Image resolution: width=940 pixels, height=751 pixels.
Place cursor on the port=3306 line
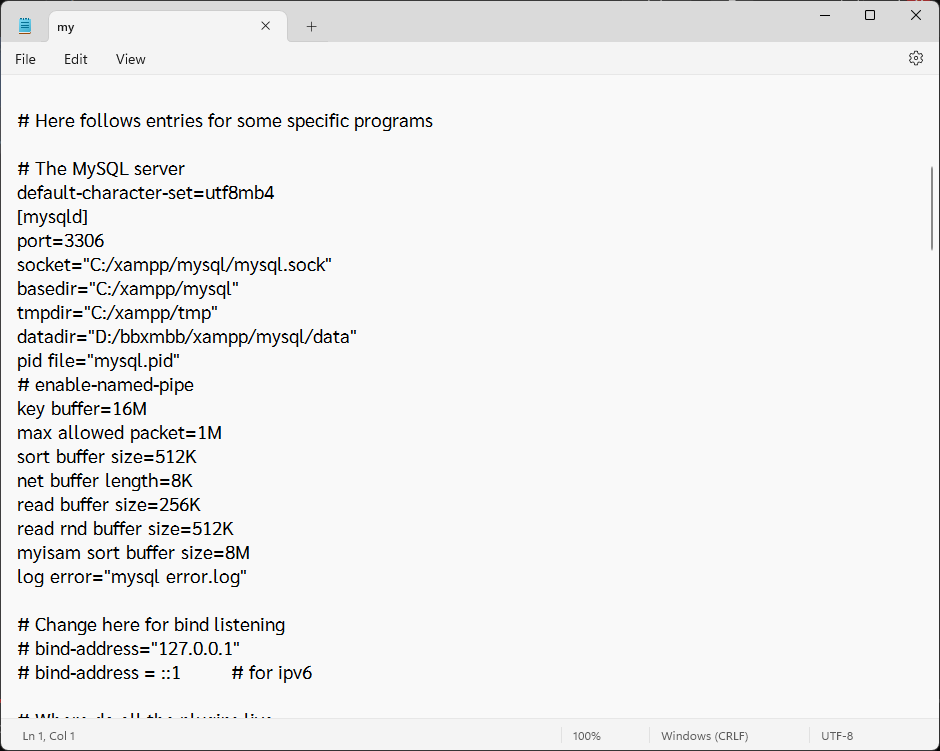[x=61, y=241]
